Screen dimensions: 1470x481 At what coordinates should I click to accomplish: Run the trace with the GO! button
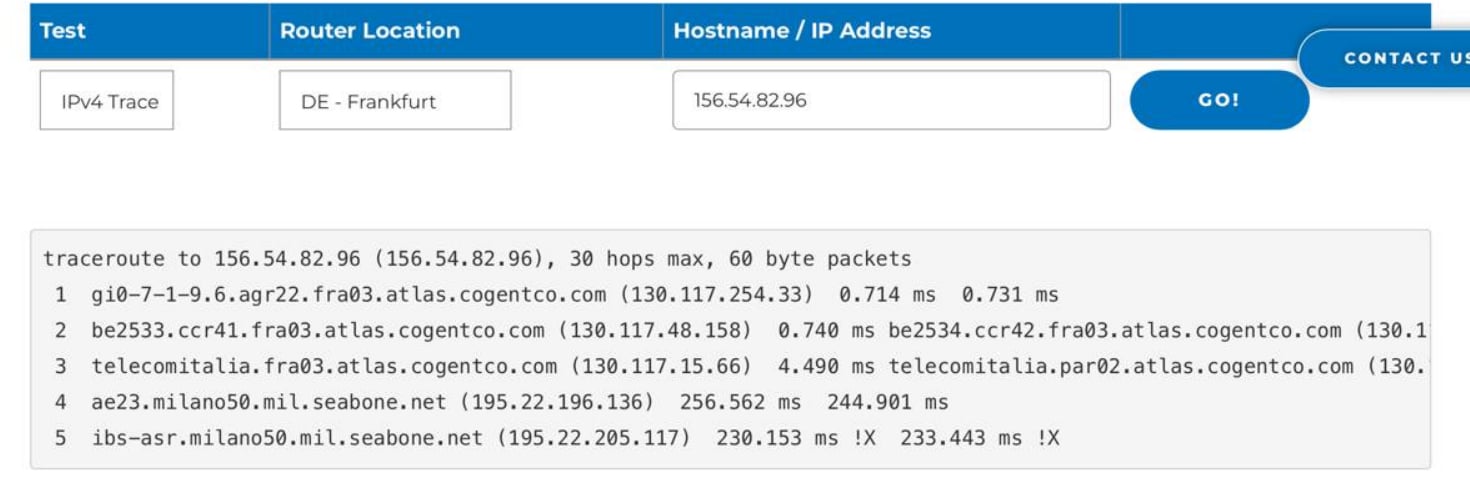[1219, 100]
